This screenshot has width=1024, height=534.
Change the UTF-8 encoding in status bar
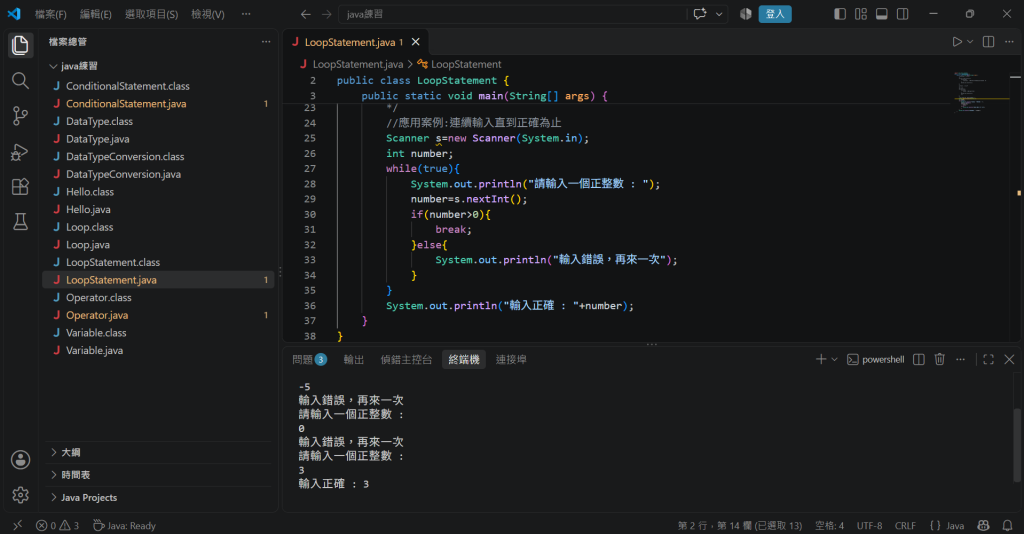[869, 526]
